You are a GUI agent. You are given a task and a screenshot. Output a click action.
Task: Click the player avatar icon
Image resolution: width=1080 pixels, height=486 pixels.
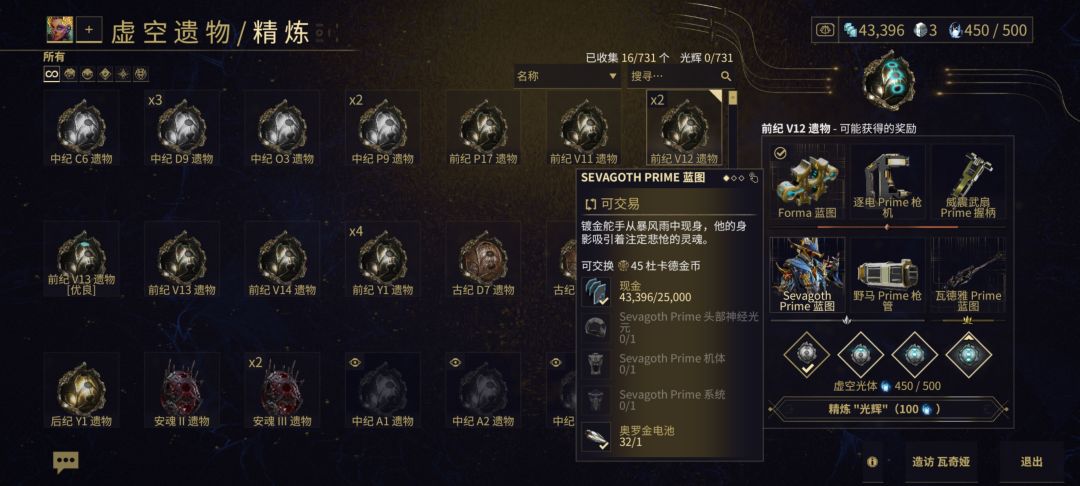click(59, 30)
